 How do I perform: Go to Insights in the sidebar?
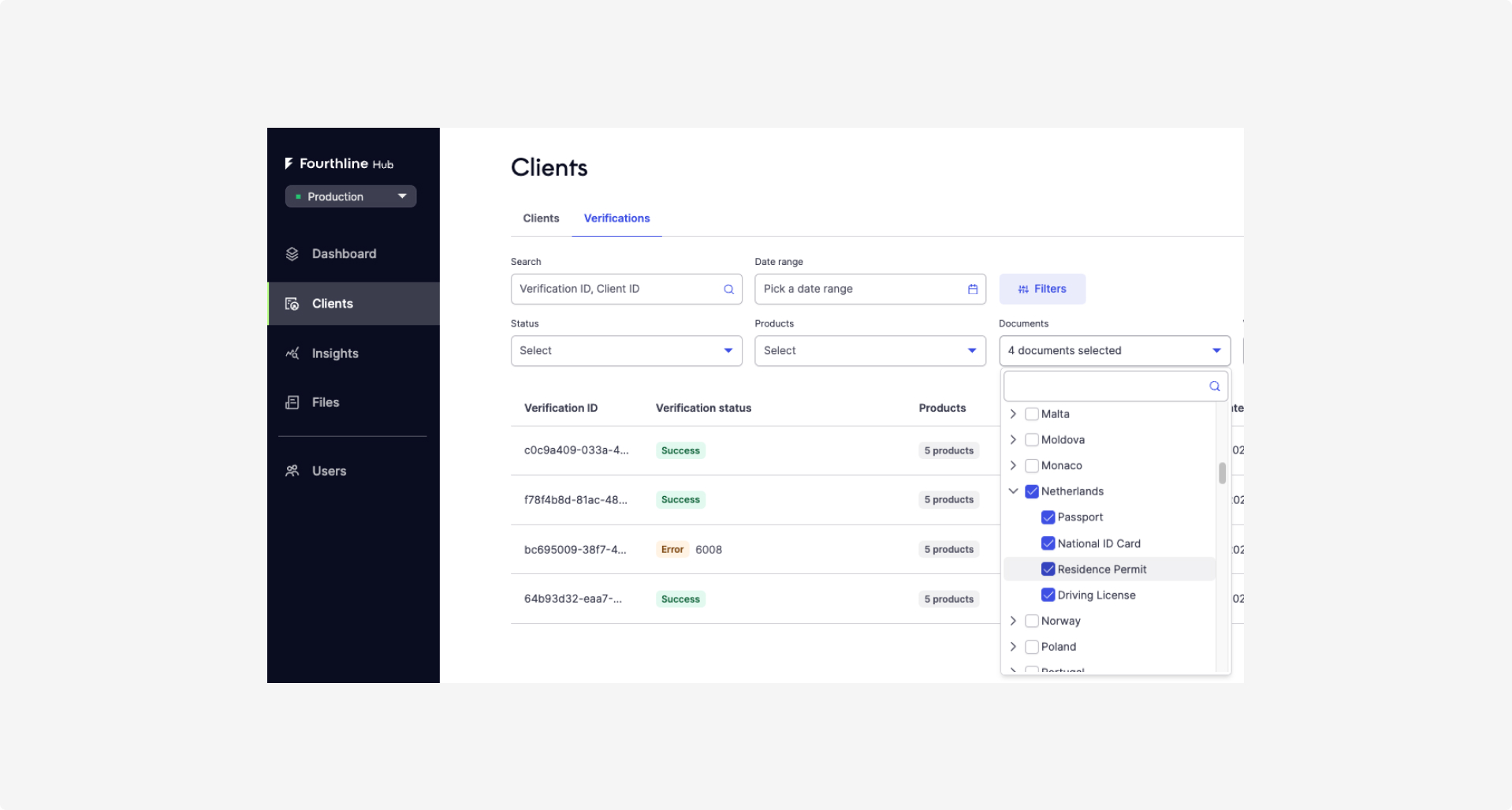pyautogui.click(x=353, y=353)
